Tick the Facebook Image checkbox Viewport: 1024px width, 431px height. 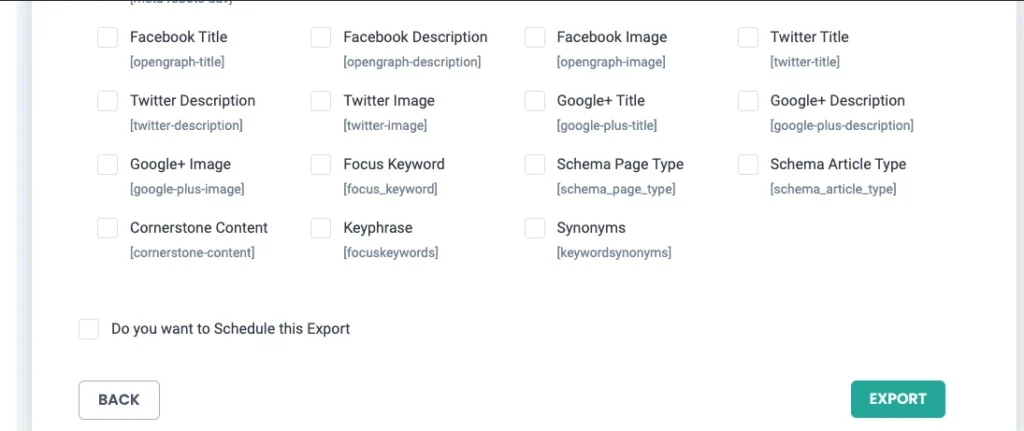coord(535,38)
